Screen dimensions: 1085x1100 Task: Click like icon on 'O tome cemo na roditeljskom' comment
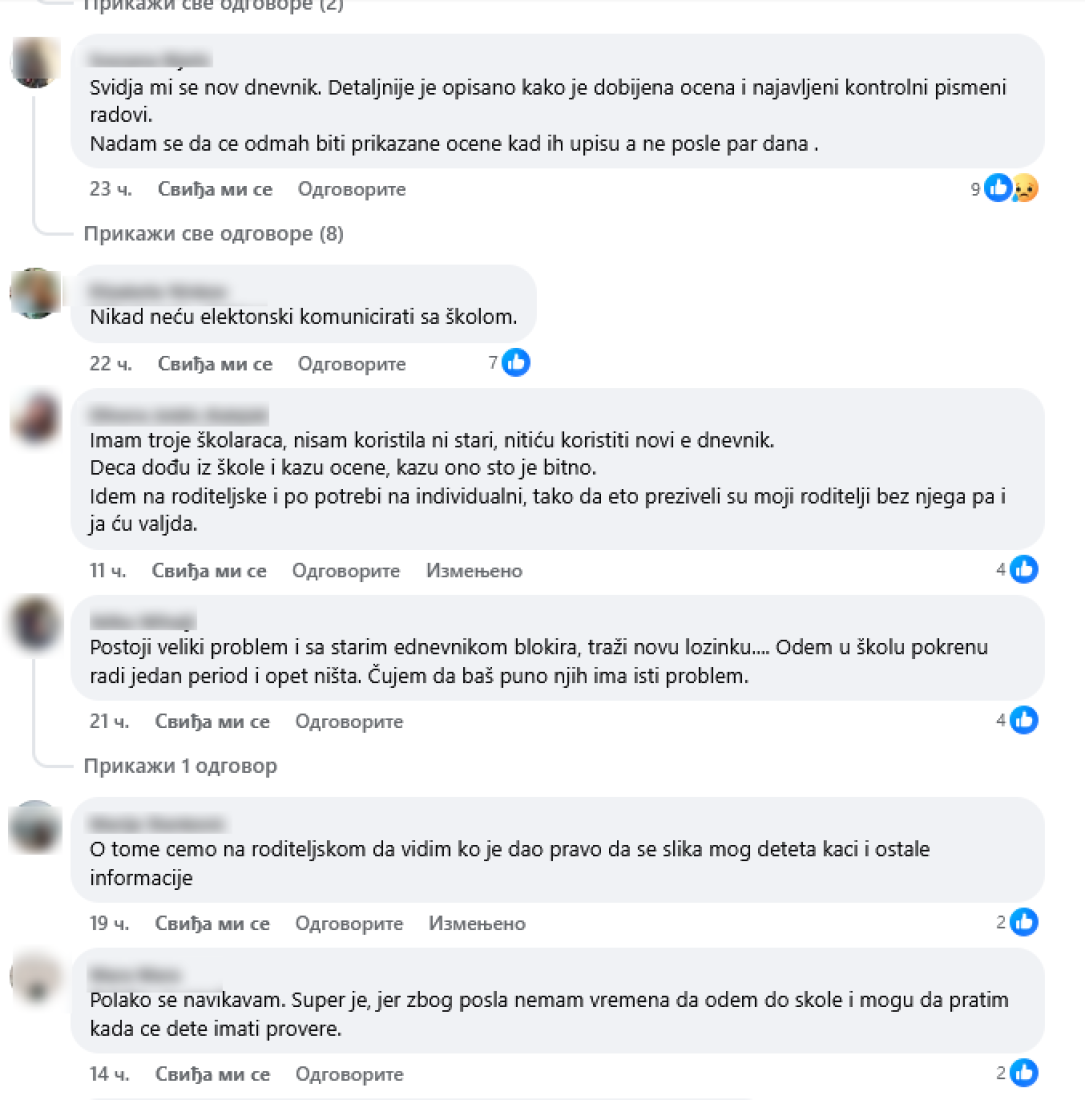click(x=1024, y=922)
